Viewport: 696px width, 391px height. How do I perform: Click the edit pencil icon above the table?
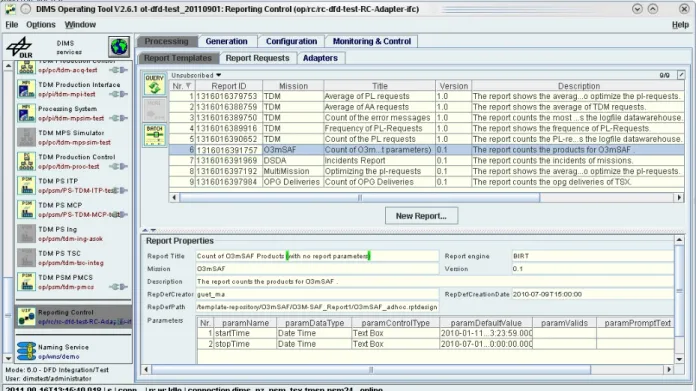681,75
